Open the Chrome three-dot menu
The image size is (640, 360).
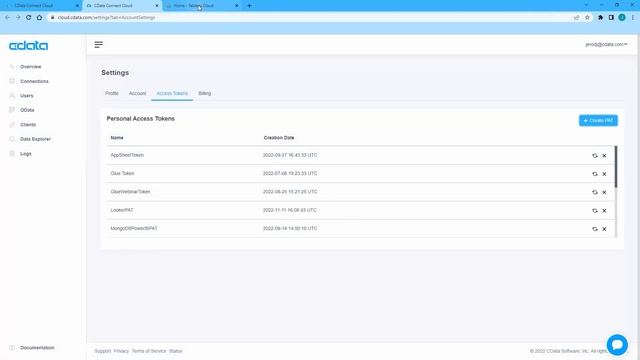click(633, 18)
